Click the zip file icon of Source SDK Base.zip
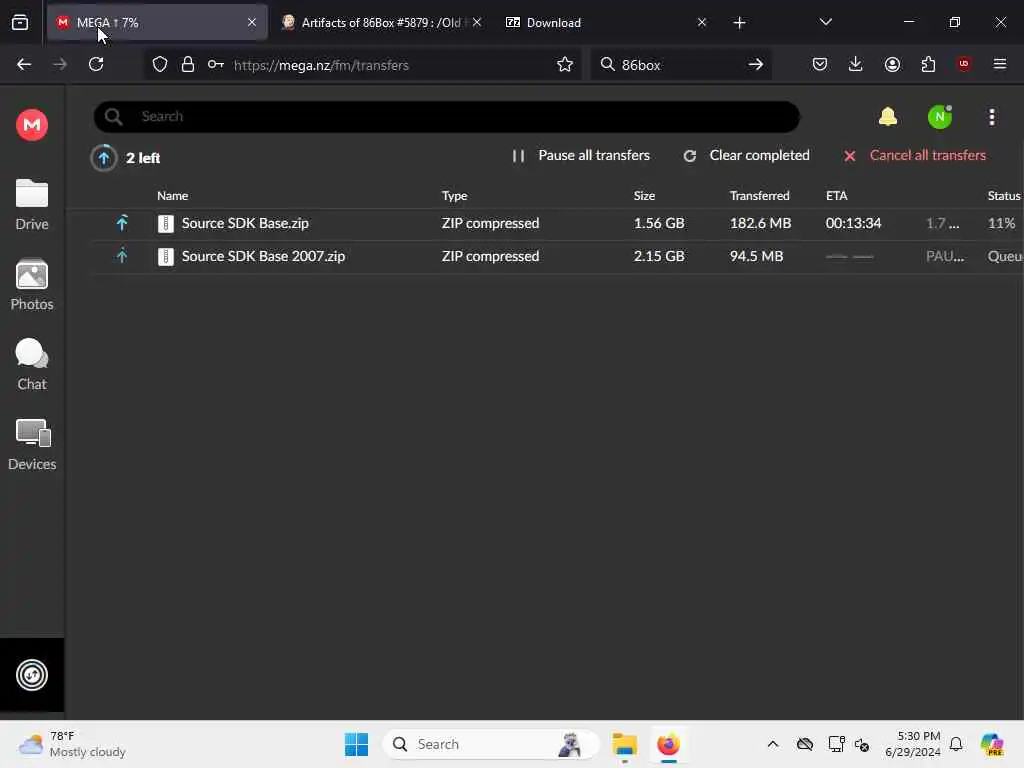This screenshot has width=1024, height=768. coord(165,224)
